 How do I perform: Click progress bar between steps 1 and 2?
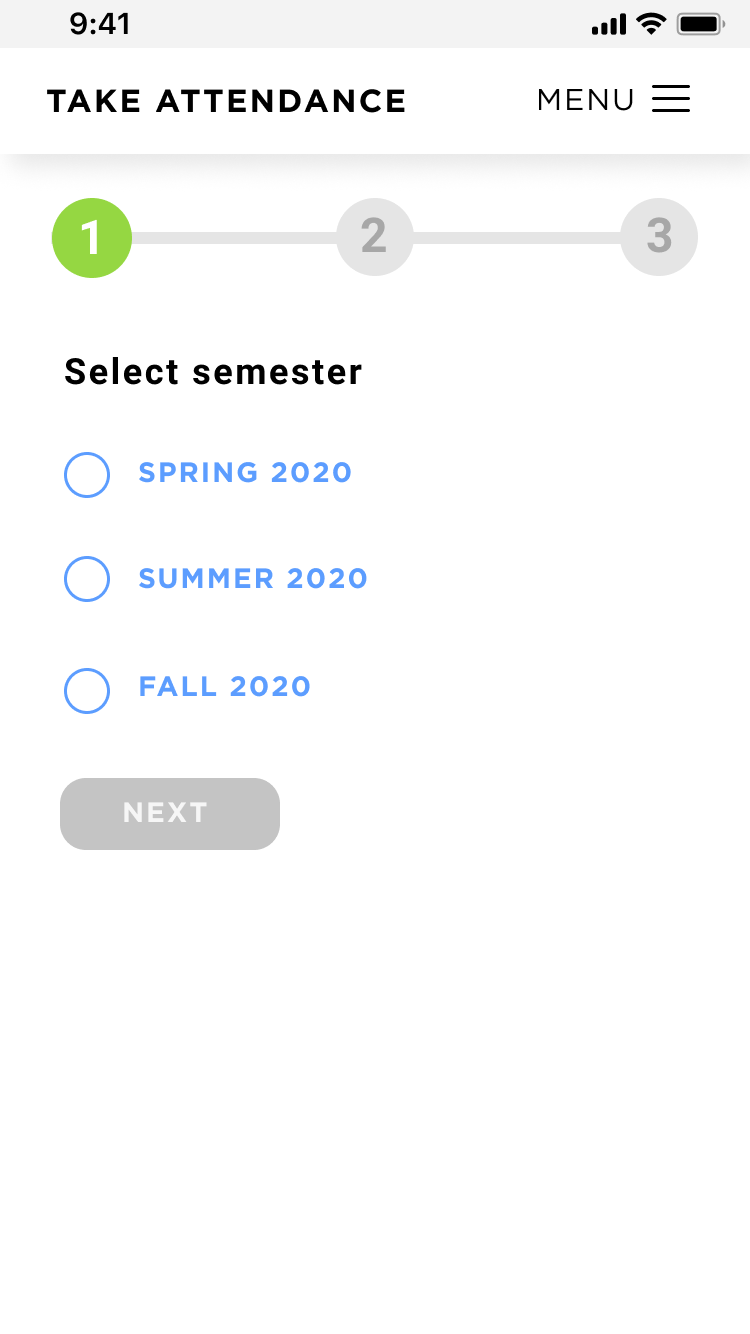click(x=234, y=238)
